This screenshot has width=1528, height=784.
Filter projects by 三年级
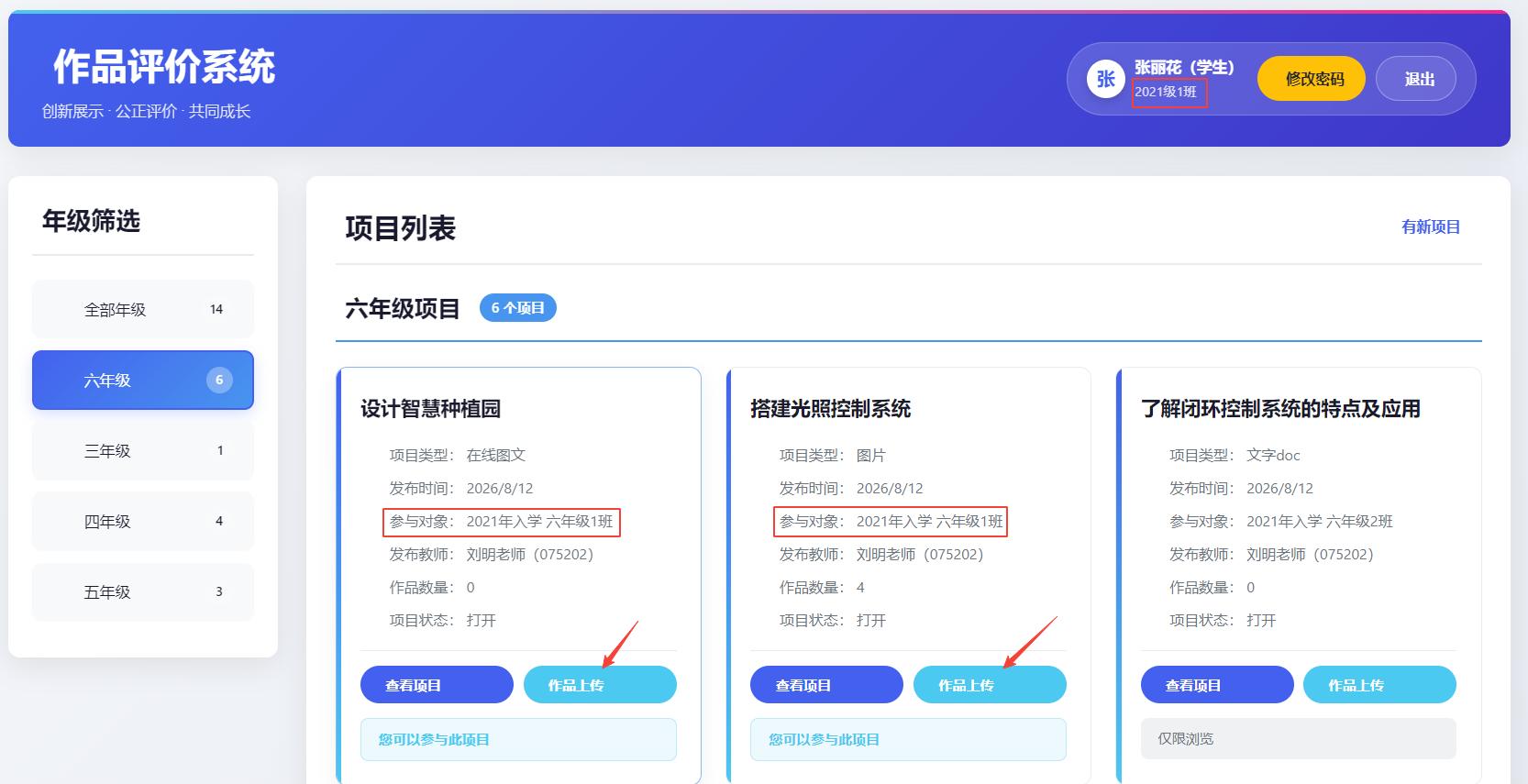[x=143, y=450]
